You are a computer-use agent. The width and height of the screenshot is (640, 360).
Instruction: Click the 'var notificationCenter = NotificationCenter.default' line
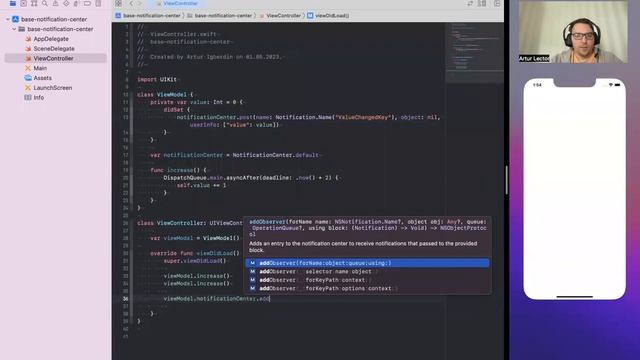click(235, 155)
